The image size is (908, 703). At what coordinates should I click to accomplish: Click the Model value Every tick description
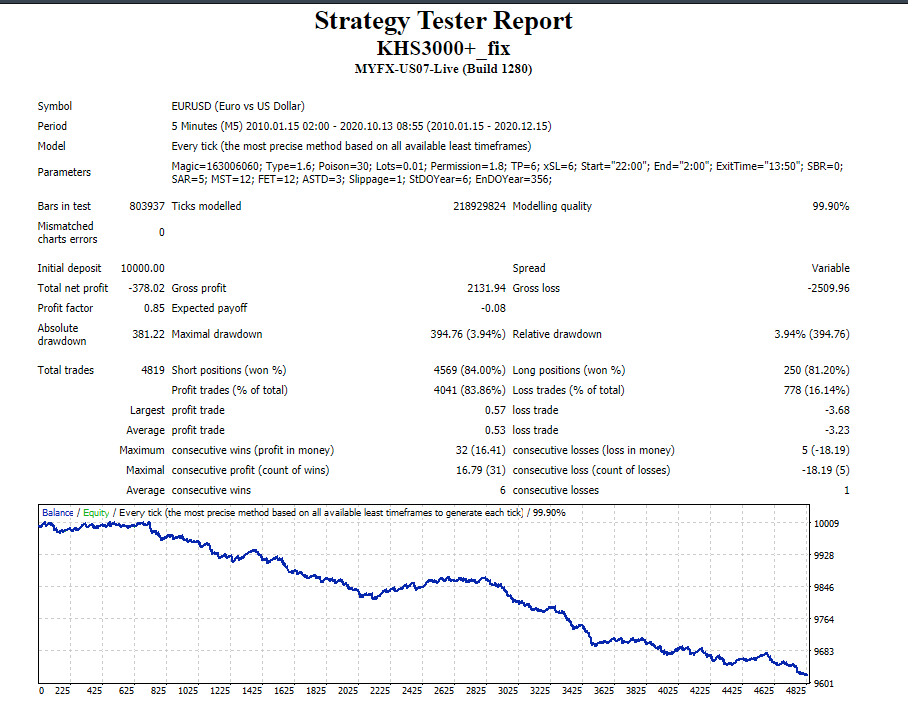click(x=352, y=146)
